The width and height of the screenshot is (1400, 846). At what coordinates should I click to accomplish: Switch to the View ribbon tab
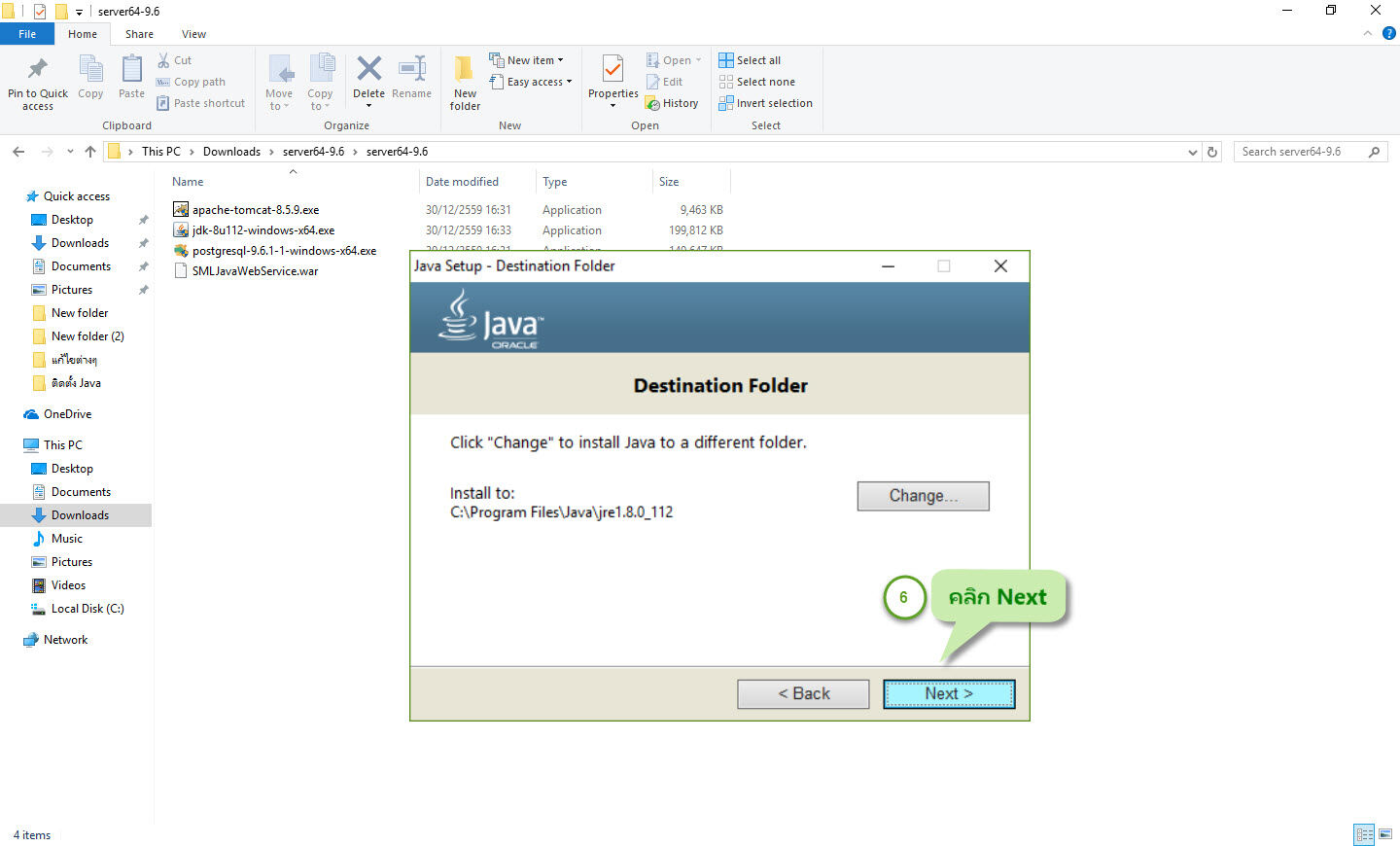(193, 34)
